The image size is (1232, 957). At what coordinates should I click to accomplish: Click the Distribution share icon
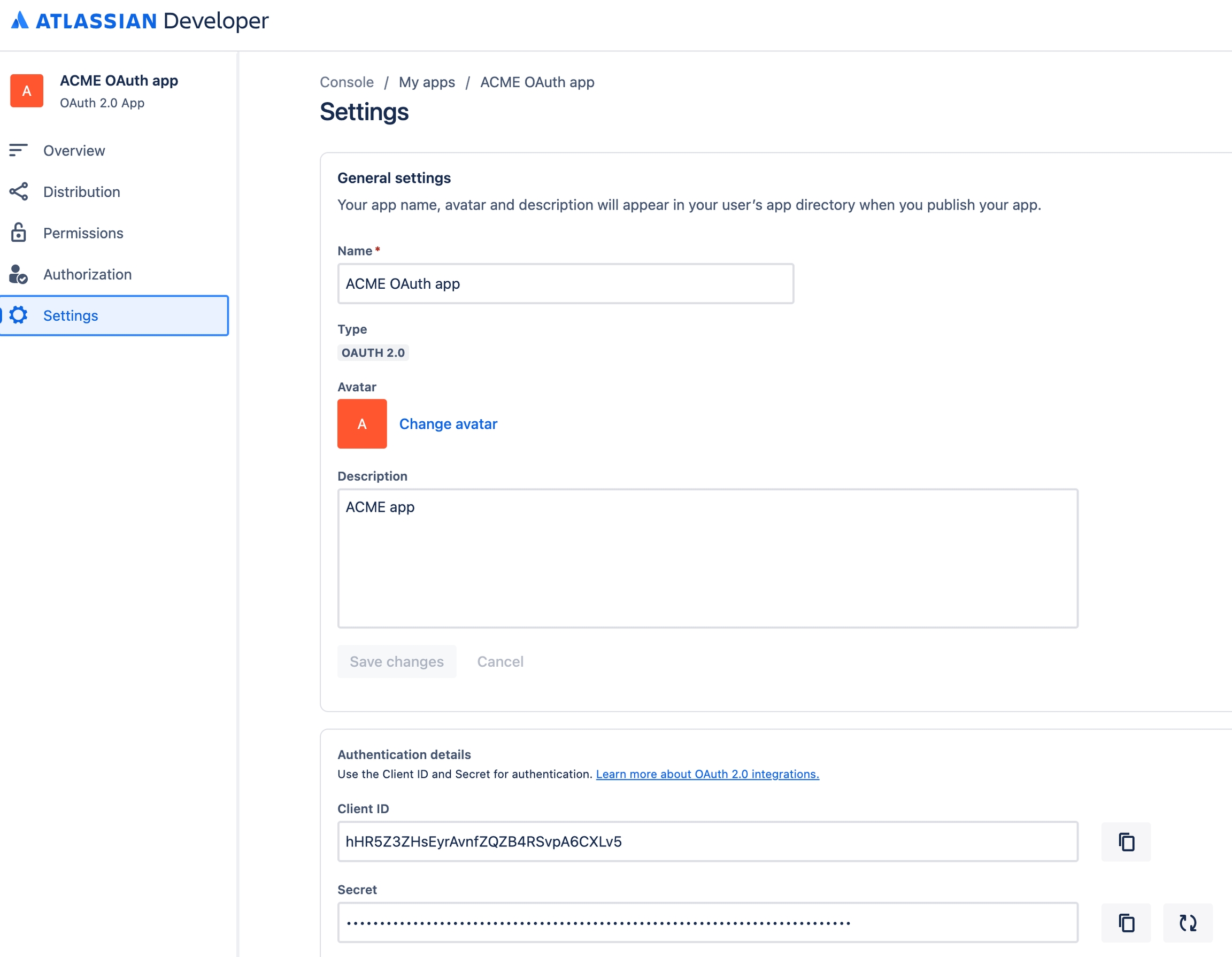(18, 192)
